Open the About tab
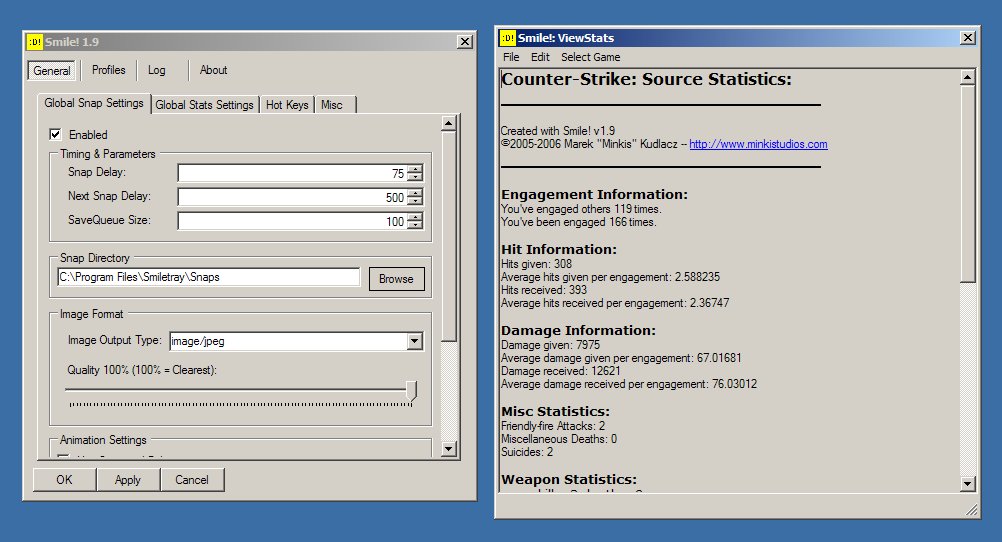This screenshot has width=1002, height=542. pos(213,70)
